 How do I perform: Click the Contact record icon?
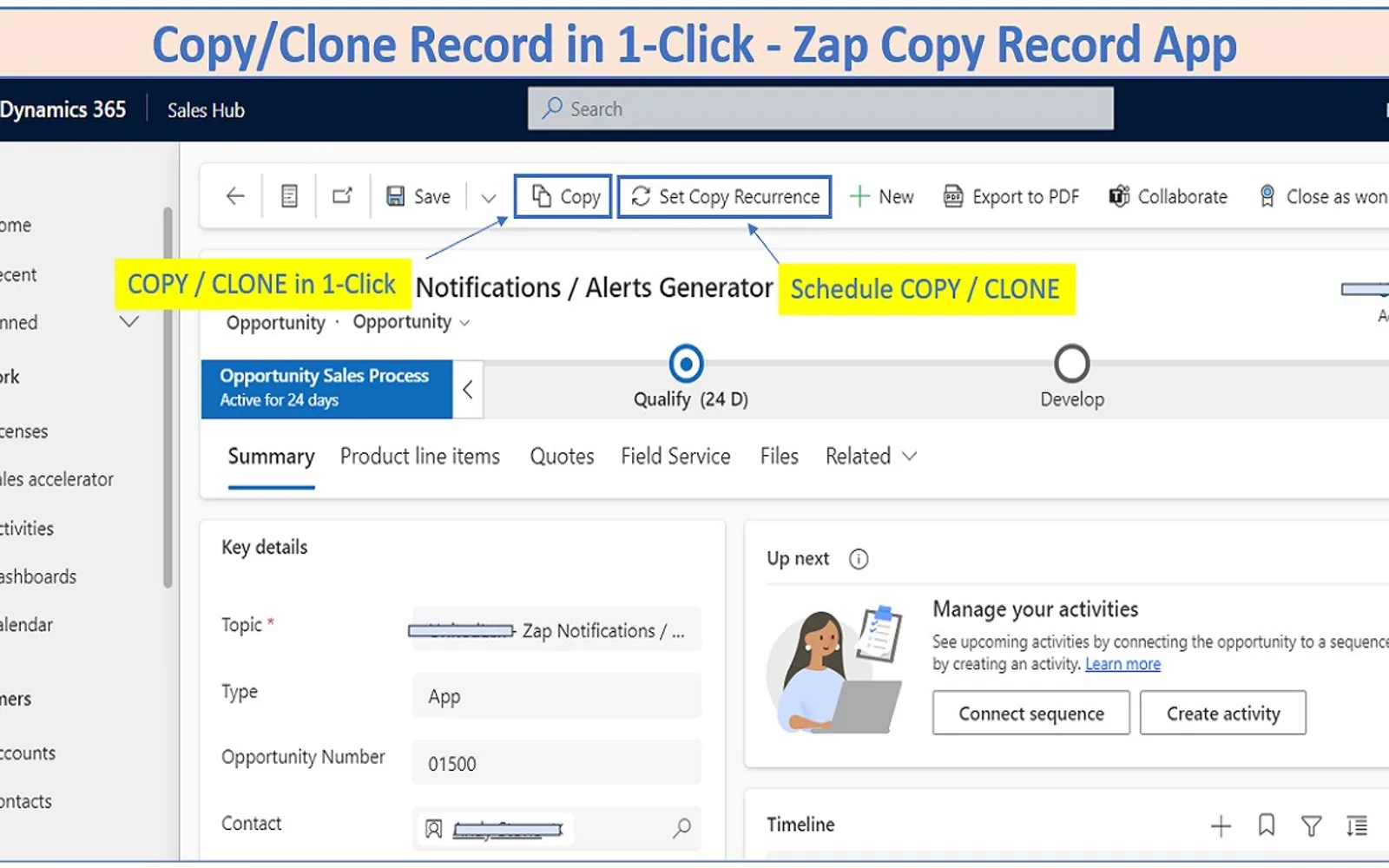click(433, 829)
